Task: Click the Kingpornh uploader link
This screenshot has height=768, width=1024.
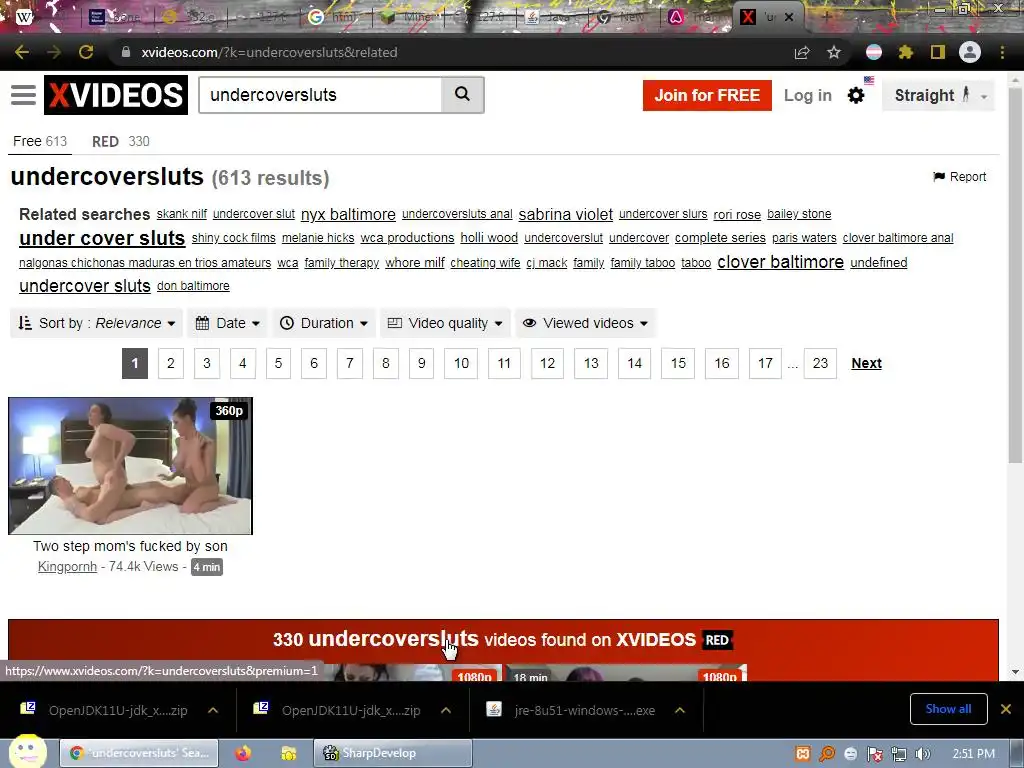Action: (67, 566)
